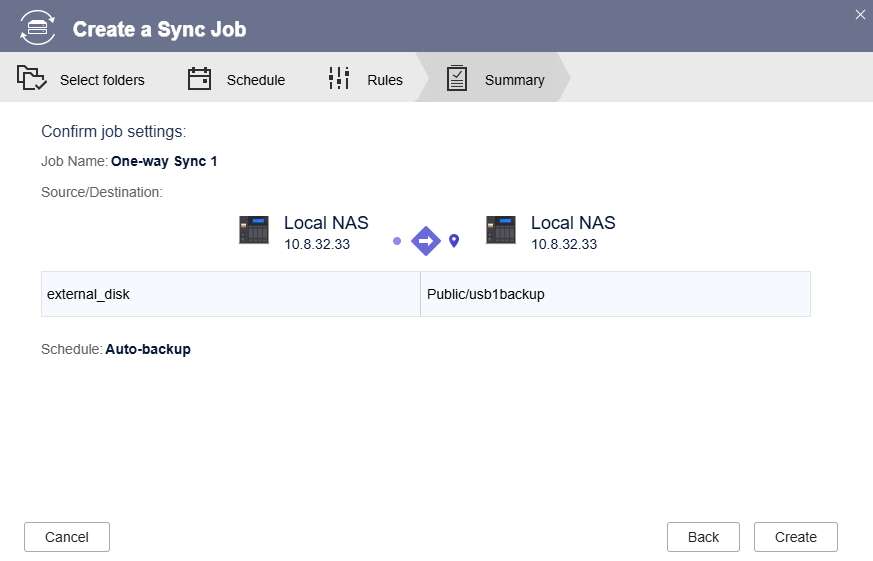Click the destination Local NAS label

pyautogui.click(x=573, y=223)
